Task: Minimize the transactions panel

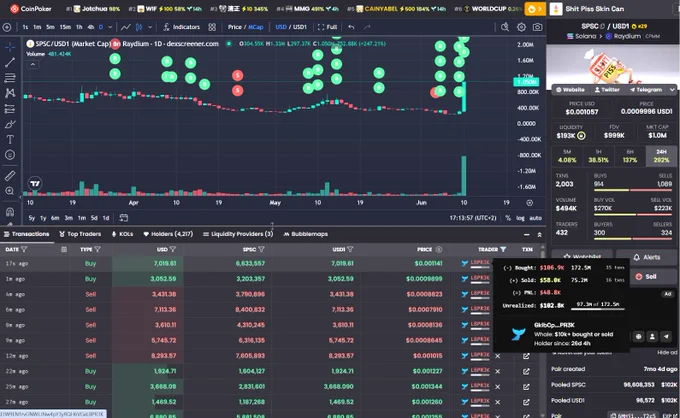Action: click(526, 235)
